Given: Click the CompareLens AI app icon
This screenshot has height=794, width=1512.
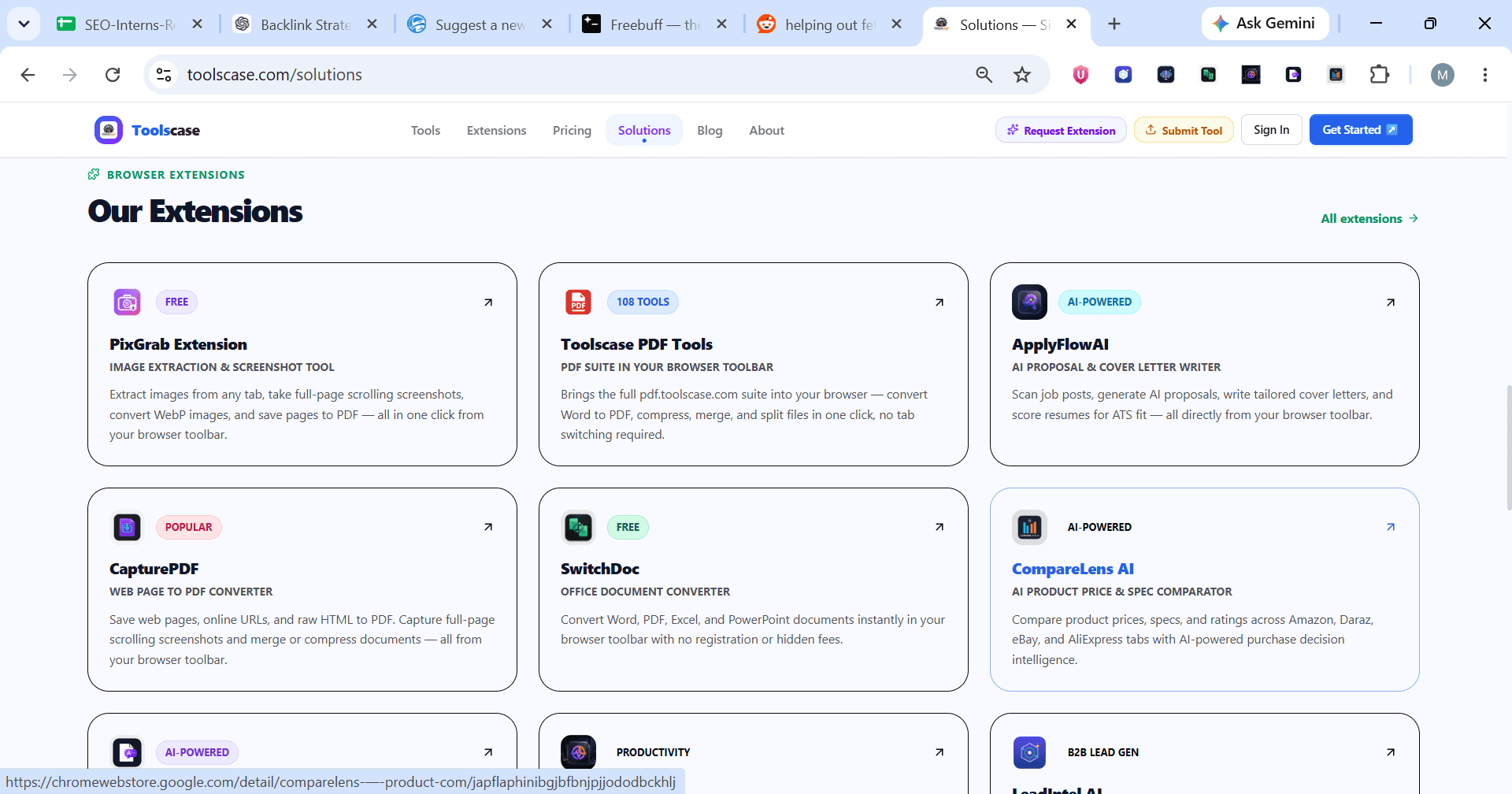Looking at the screenshot, I should (x=1029, y=527).
